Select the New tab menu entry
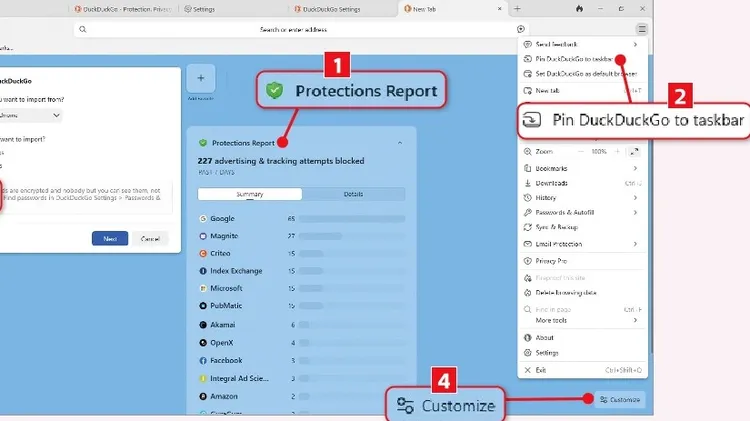 point(582,90)
